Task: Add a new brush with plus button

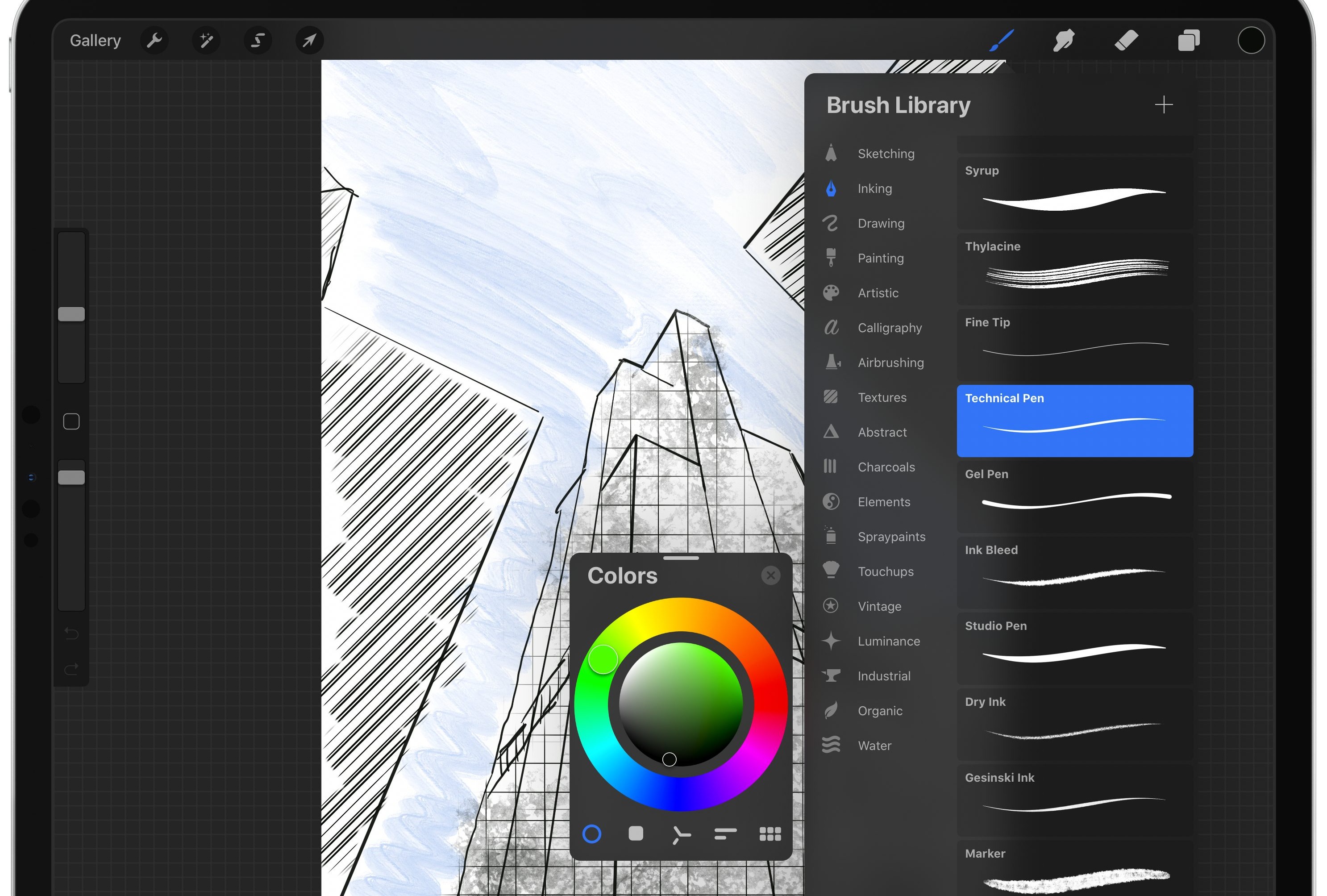Action: coord(1163,105)
